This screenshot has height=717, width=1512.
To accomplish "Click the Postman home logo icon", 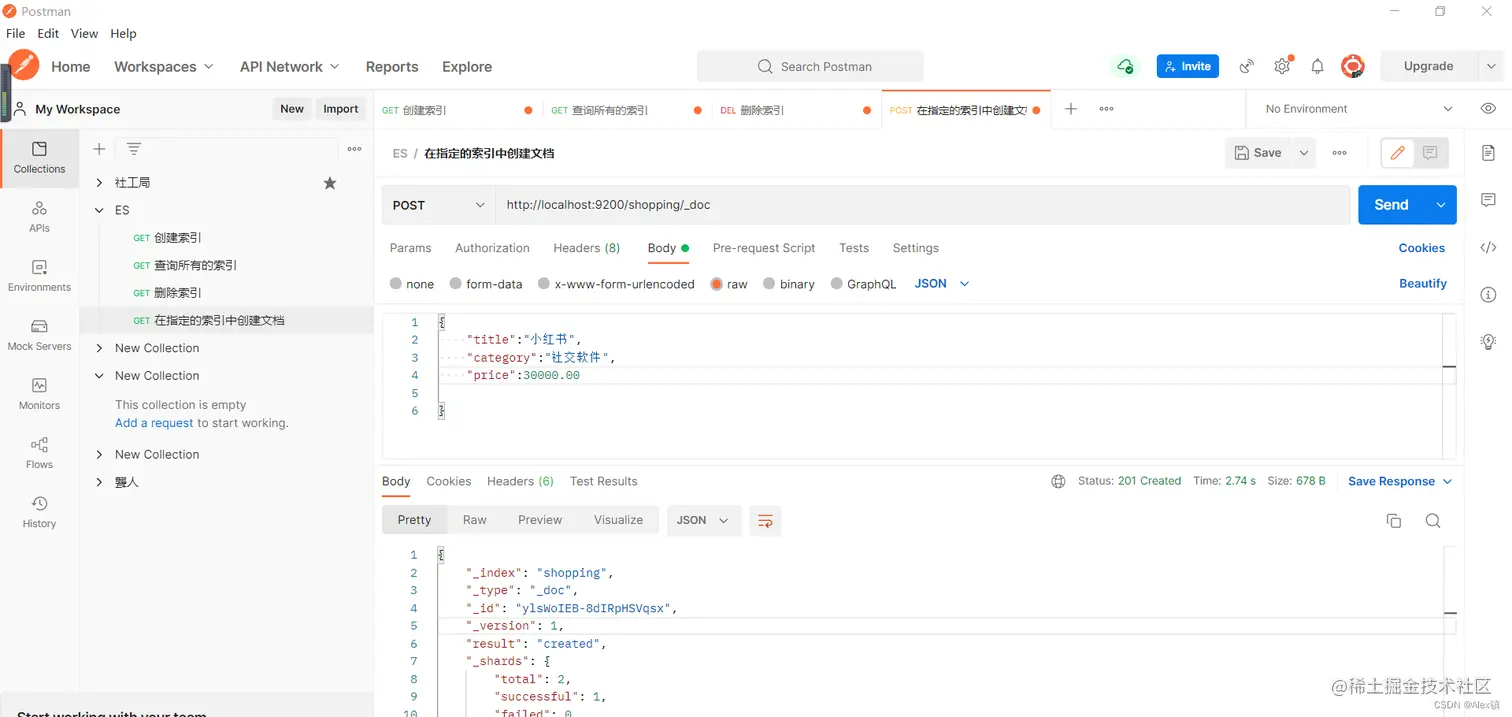I will click(23, 66).
